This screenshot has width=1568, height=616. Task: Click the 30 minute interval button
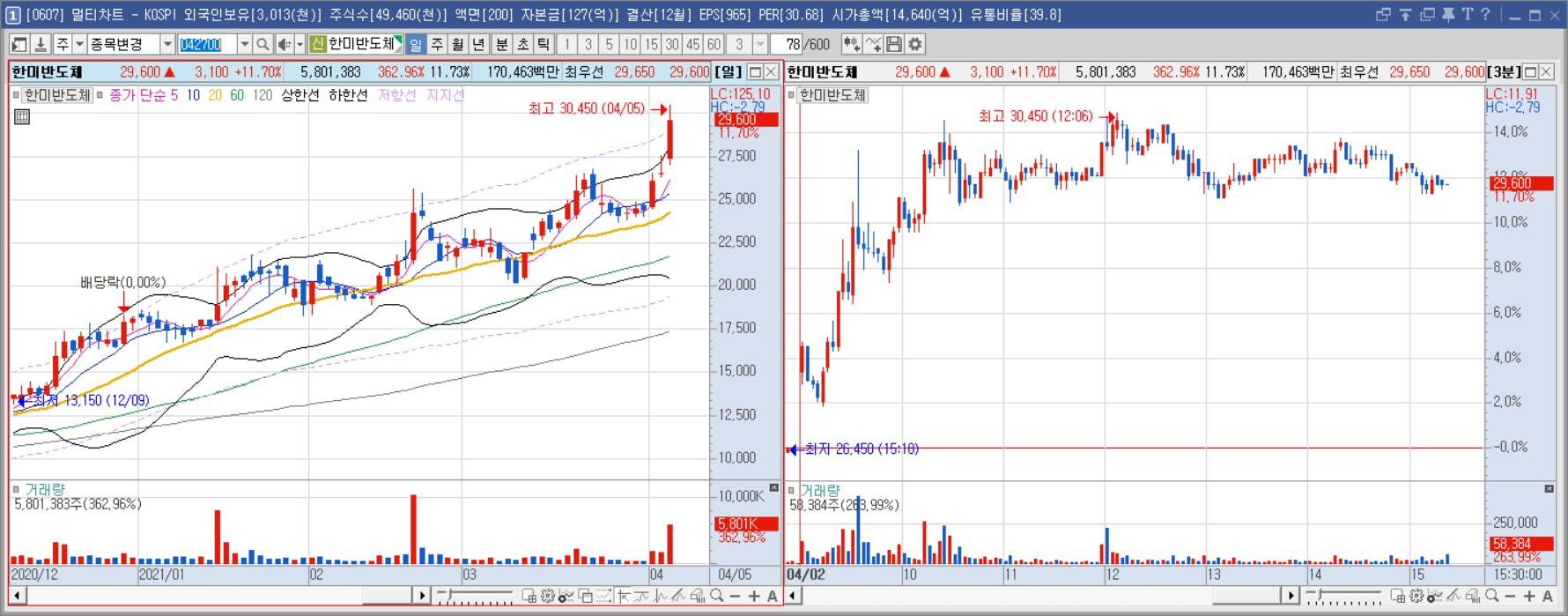click(x=672, y=44)
